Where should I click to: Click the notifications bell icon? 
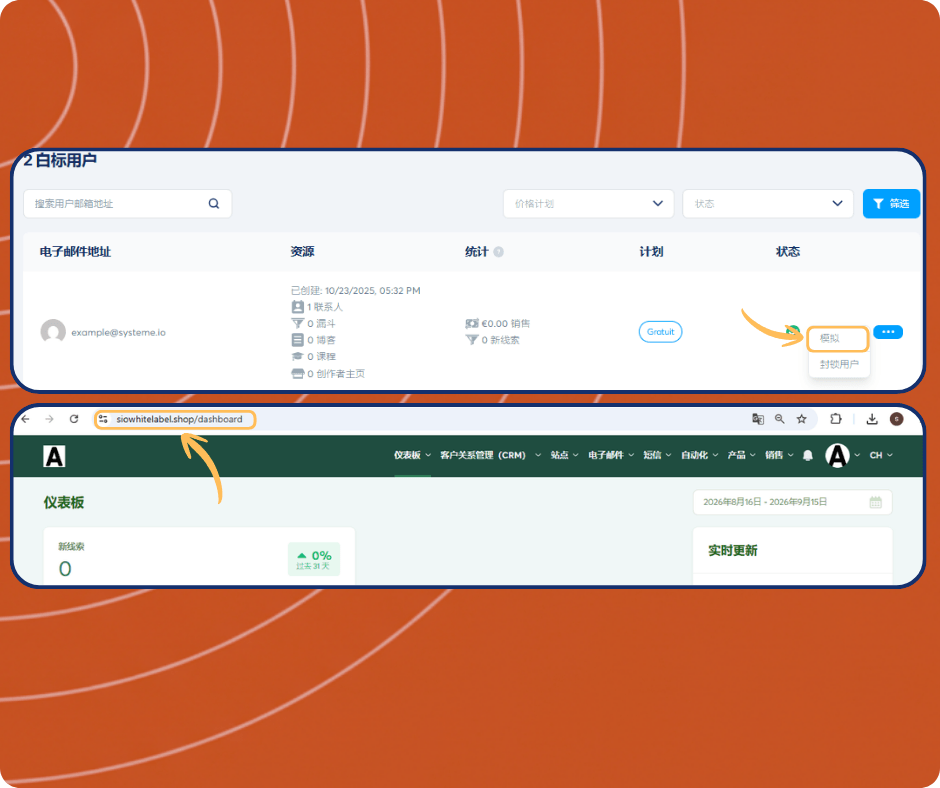pyautogui.click(x=808, y=455)
